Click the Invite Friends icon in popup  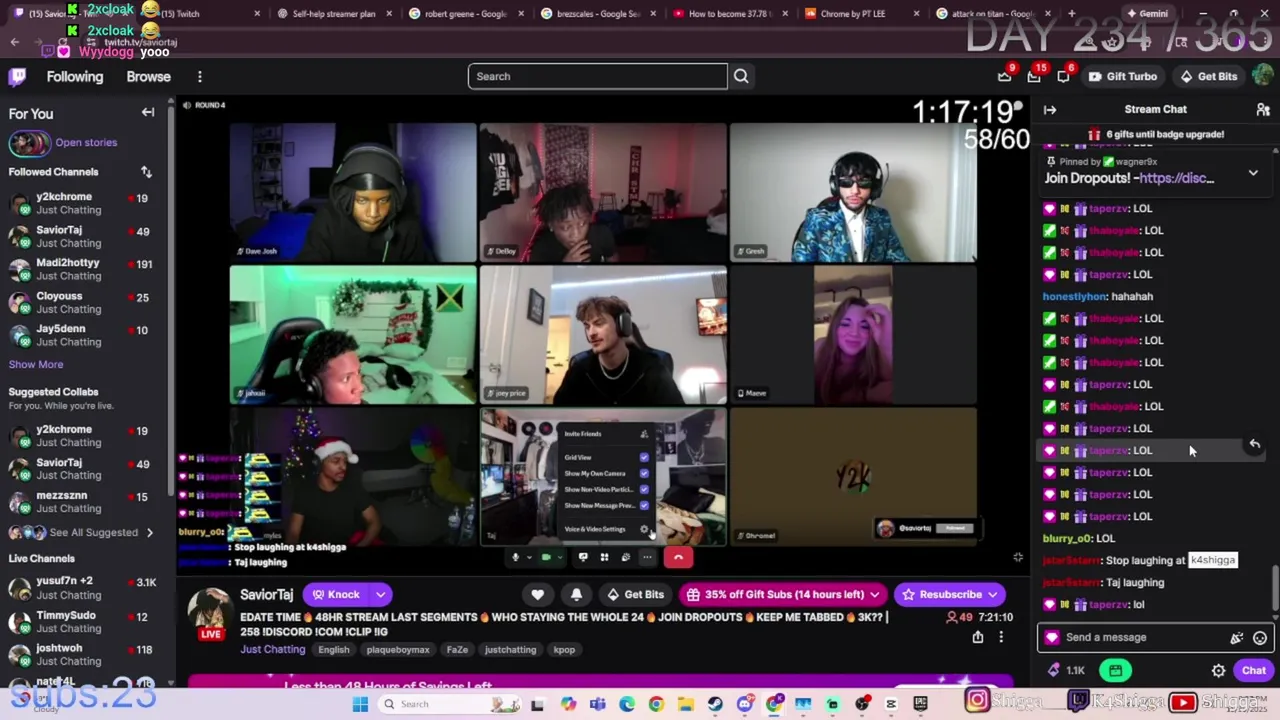tap(644, 434)
